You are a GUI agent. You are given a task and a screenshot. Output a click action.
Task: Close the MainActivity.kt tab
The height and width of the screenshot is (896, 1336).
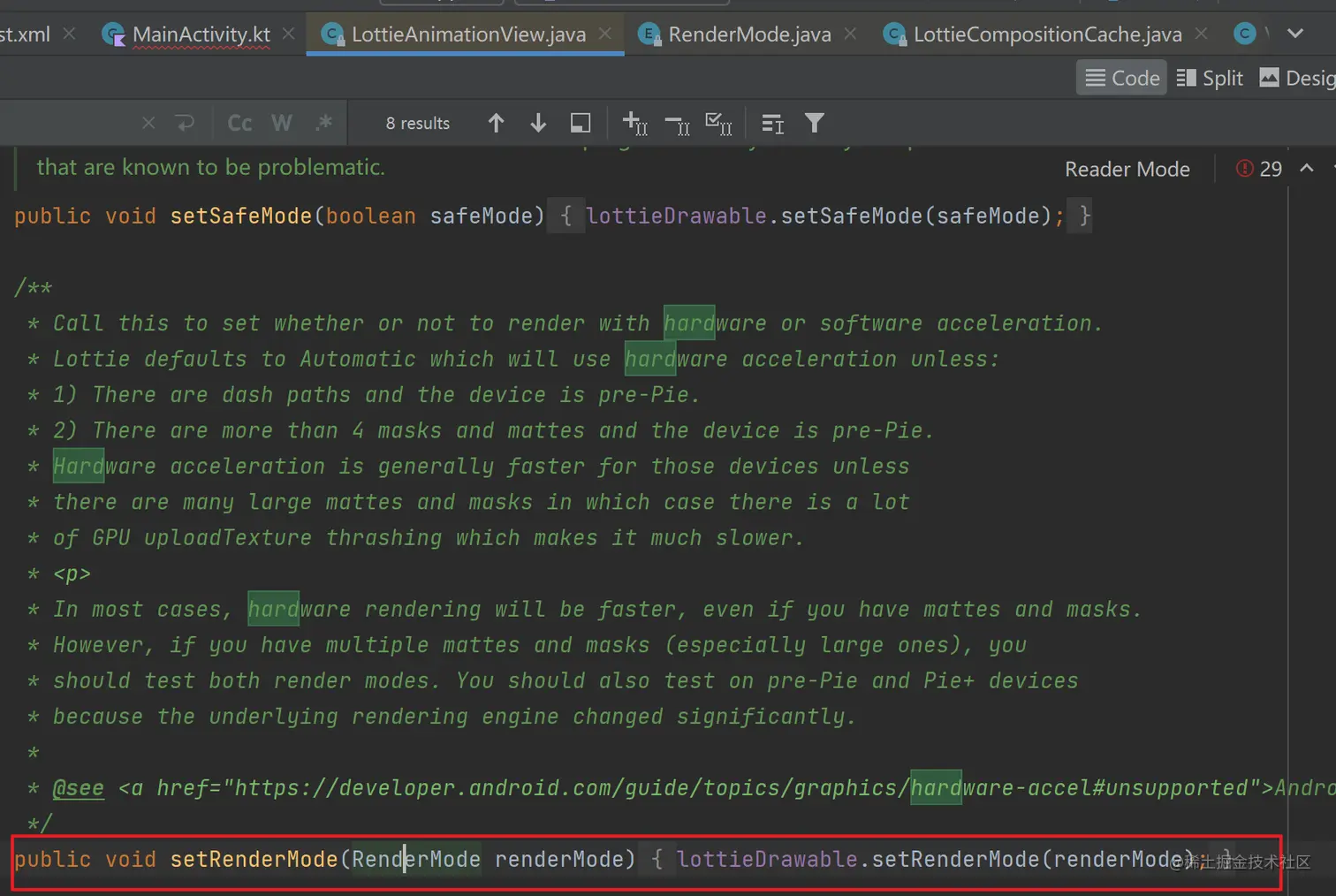288,34
